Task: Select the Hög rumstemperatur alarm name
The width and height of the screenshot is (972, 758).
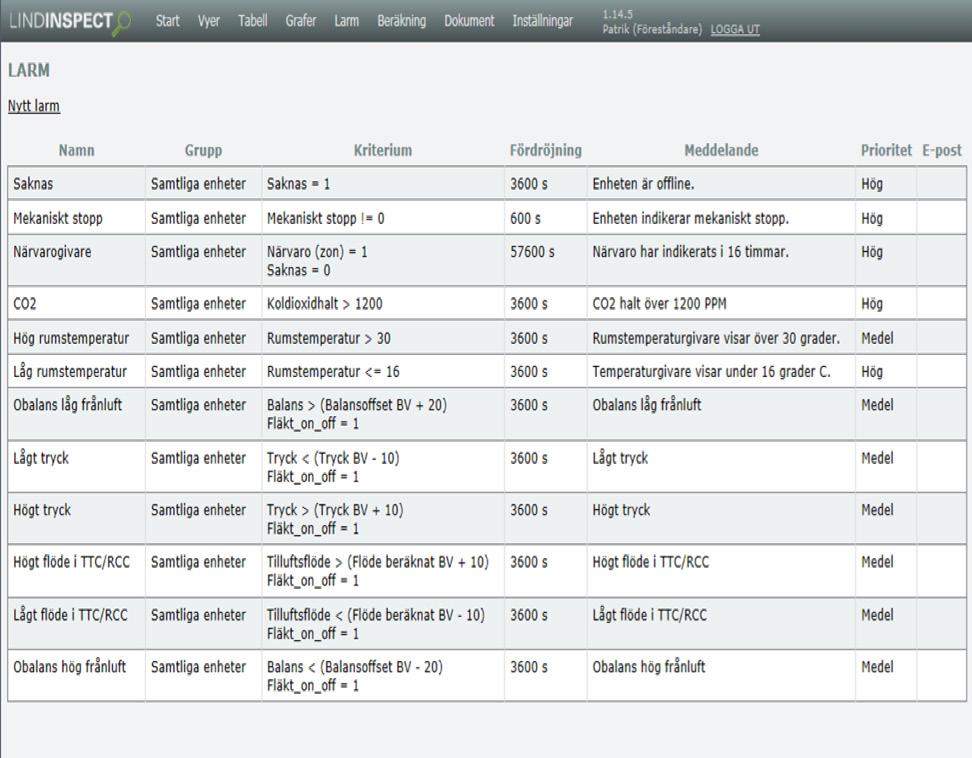Action: [71, 338]
